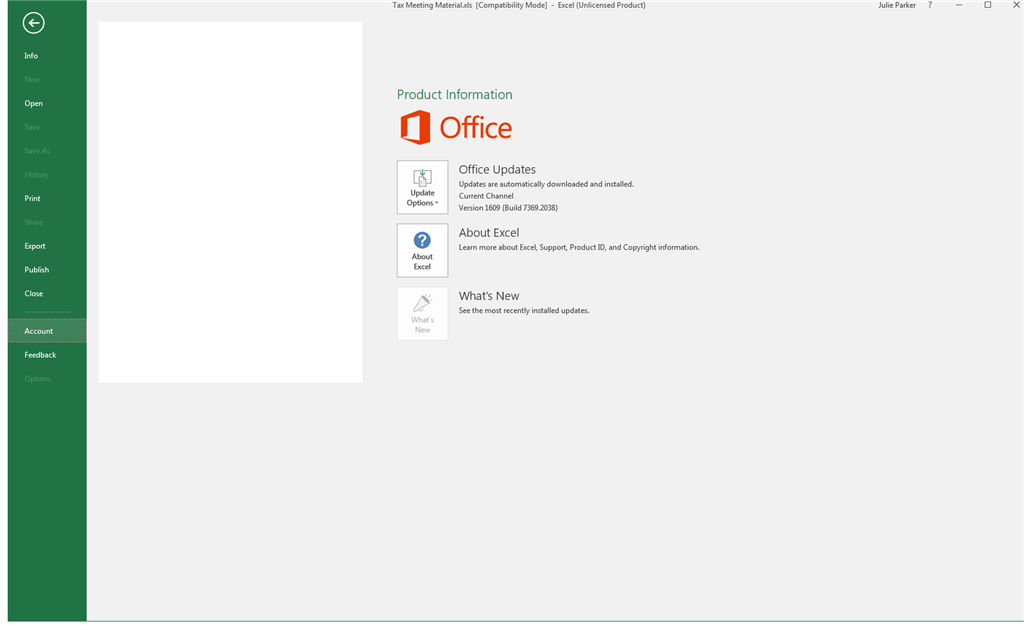Click the back arrow to return to workbook
The image size is (1024, 627).
click(33, 23)
